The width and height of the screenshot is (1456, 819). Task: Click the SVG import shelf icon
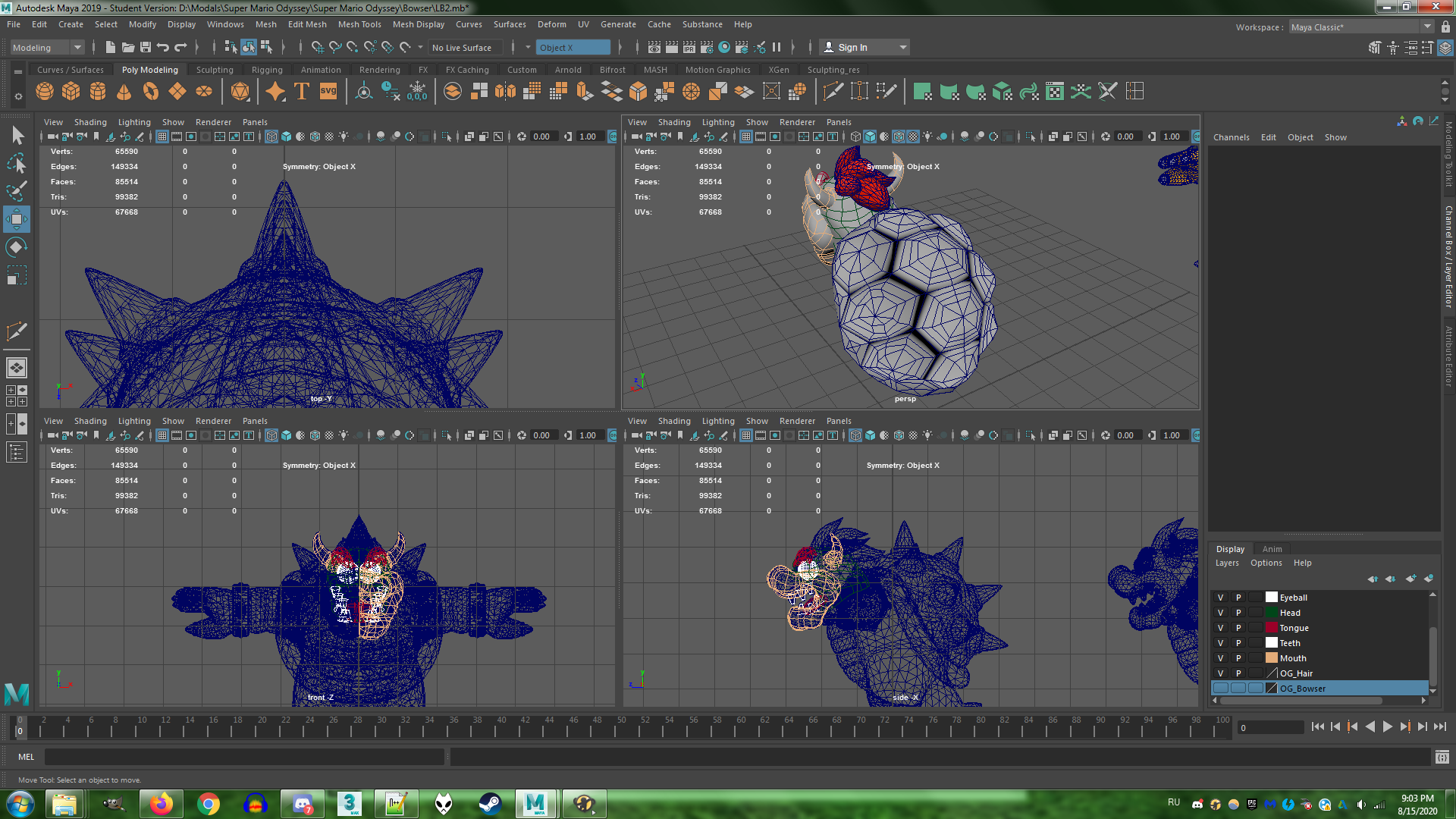tap(328, 92)
